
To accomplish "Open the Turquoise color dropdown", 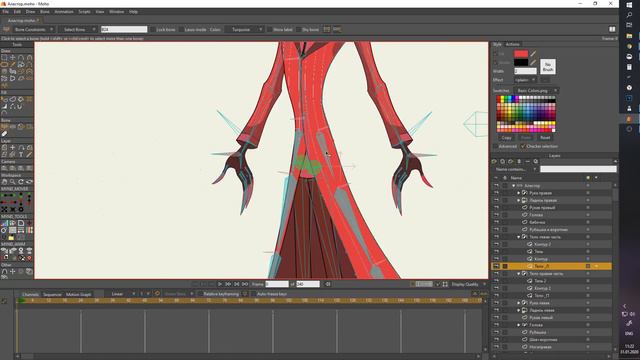I will pyautogui.click(x=244, y=29).
